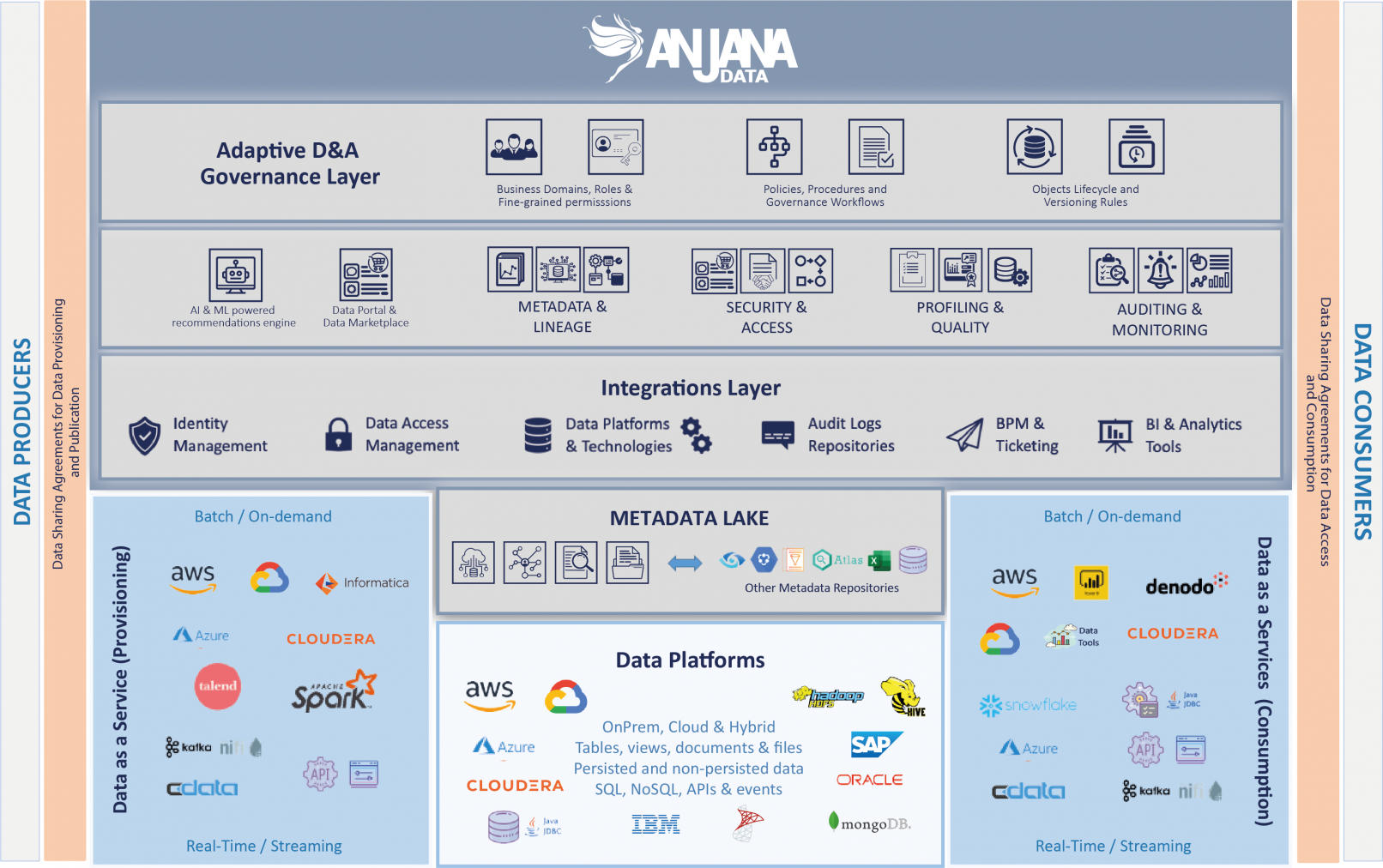Click the Anjana Data logo
The image size is (1383, 868).
[x=691, y=49]
